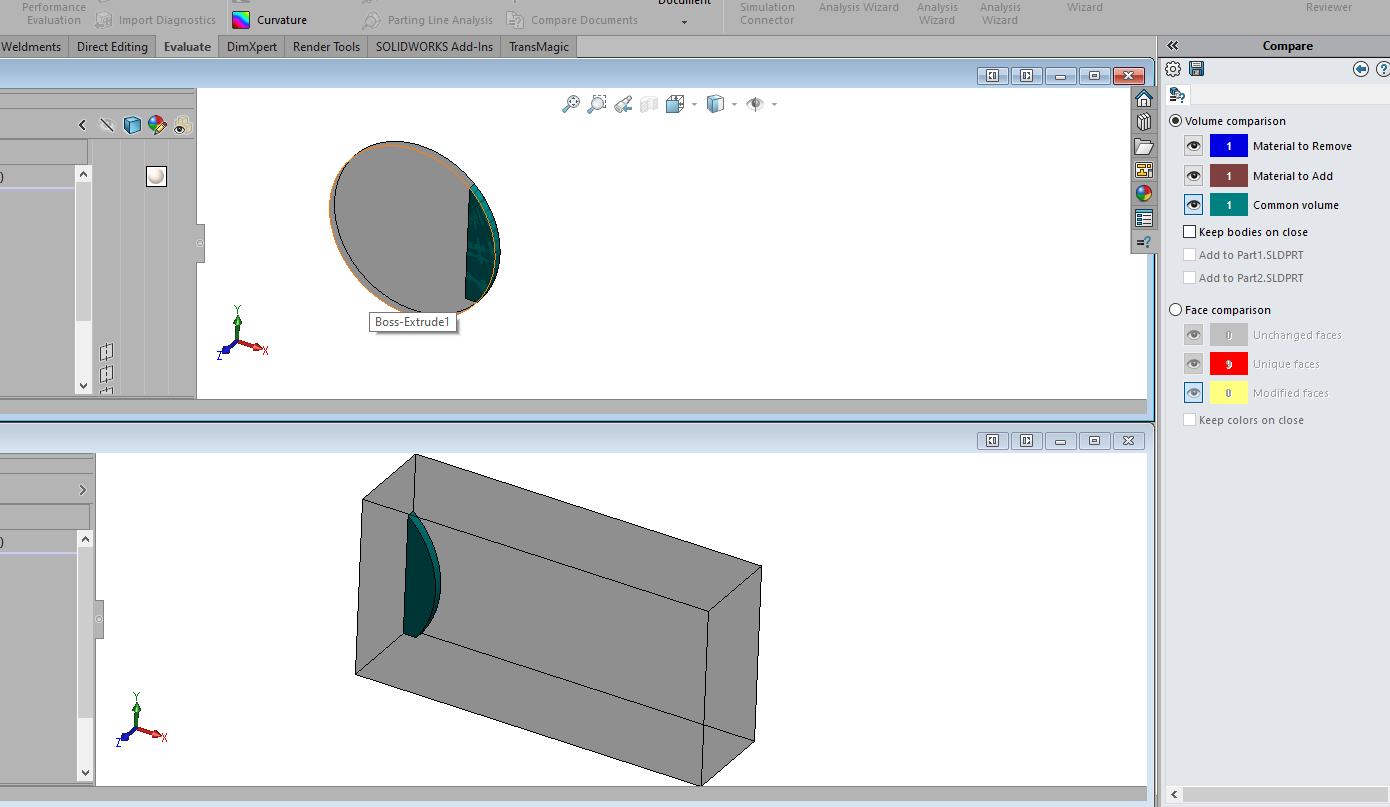Open SOLIDWORKS Resources home tab
1390x807 pixels.
click(x=1144, y=98)
